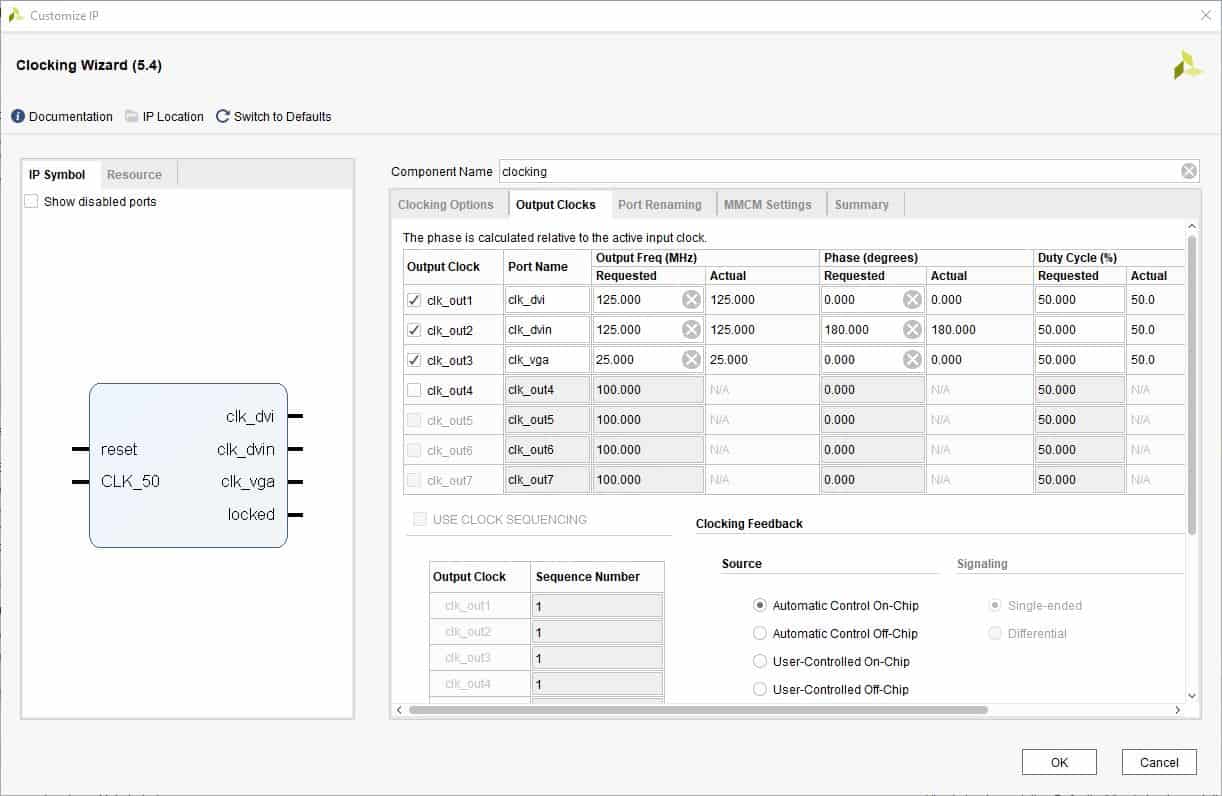Clear clk_dvin requested phase 180.000 value
Viewport: 1222px width, 796px height.
[x=912, y=330]
